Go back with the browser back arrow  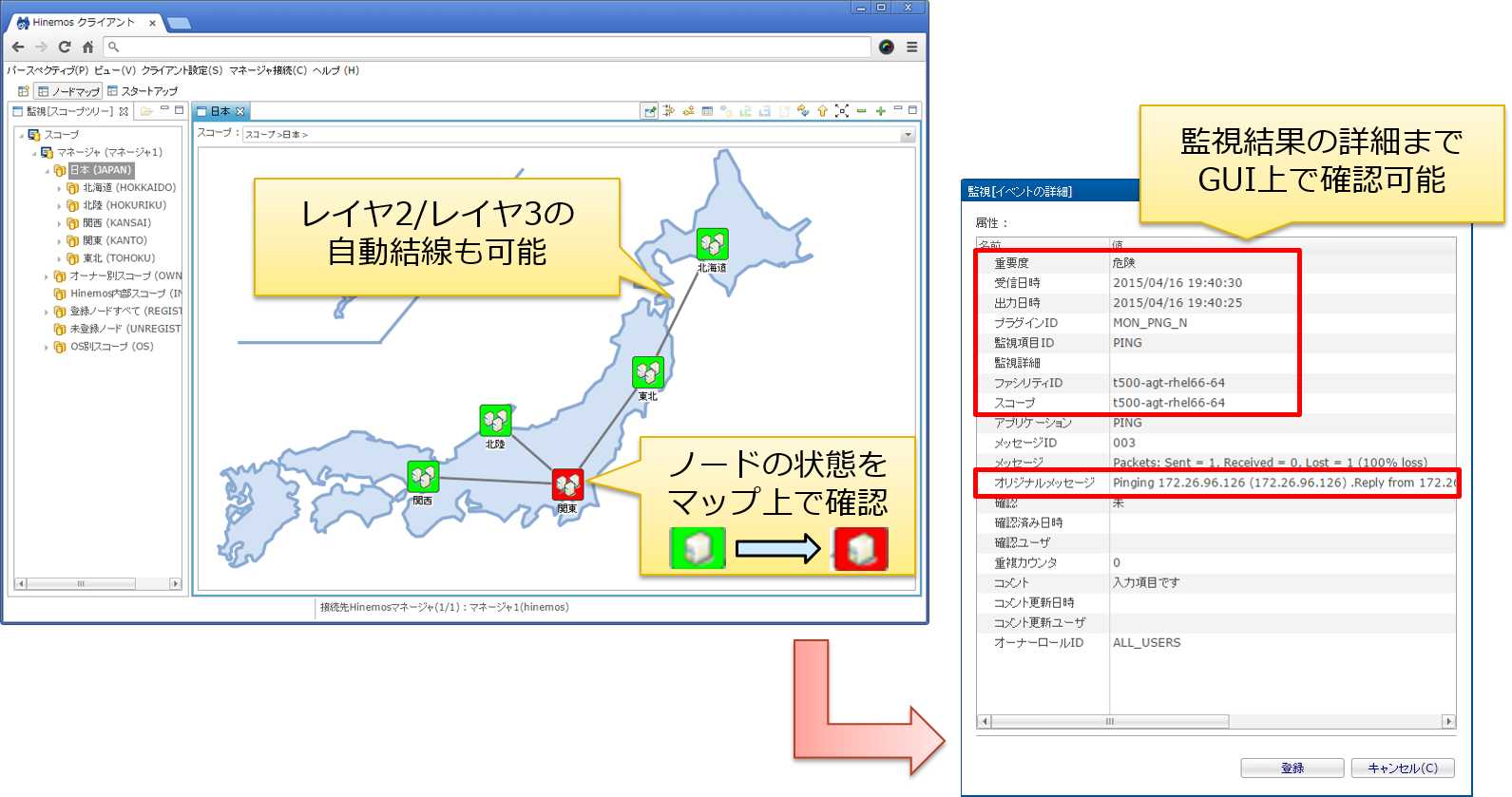pyautogui.click(x=18, y=47)
